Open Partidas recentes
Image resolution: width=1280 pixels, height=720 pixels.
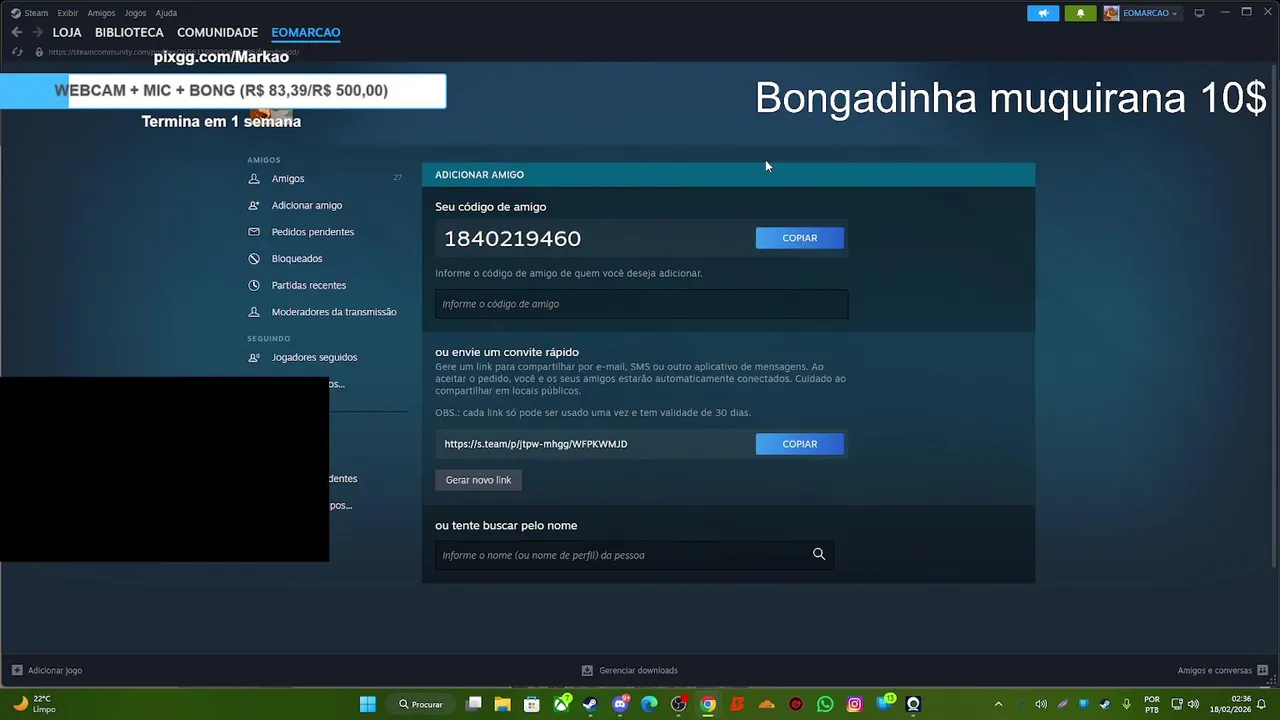(309, 285)
